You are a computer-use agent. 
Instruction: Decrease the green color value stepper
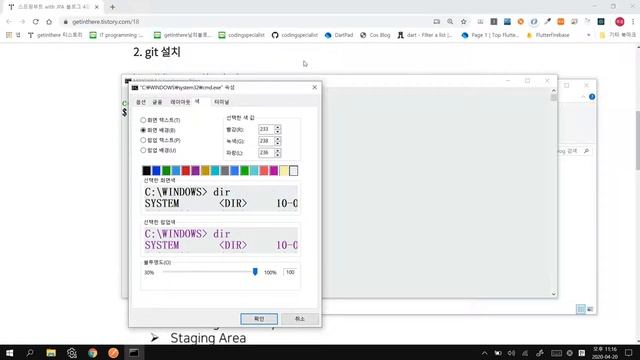(x=278, y=143)
